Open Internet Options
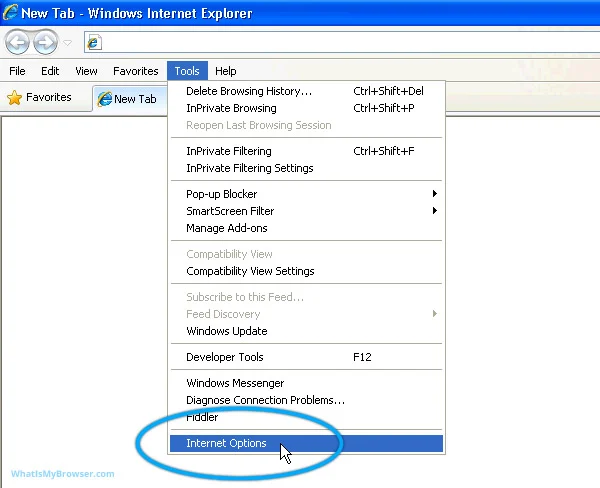Viewport: 600px width, 488px height. (x=307, y=443)
